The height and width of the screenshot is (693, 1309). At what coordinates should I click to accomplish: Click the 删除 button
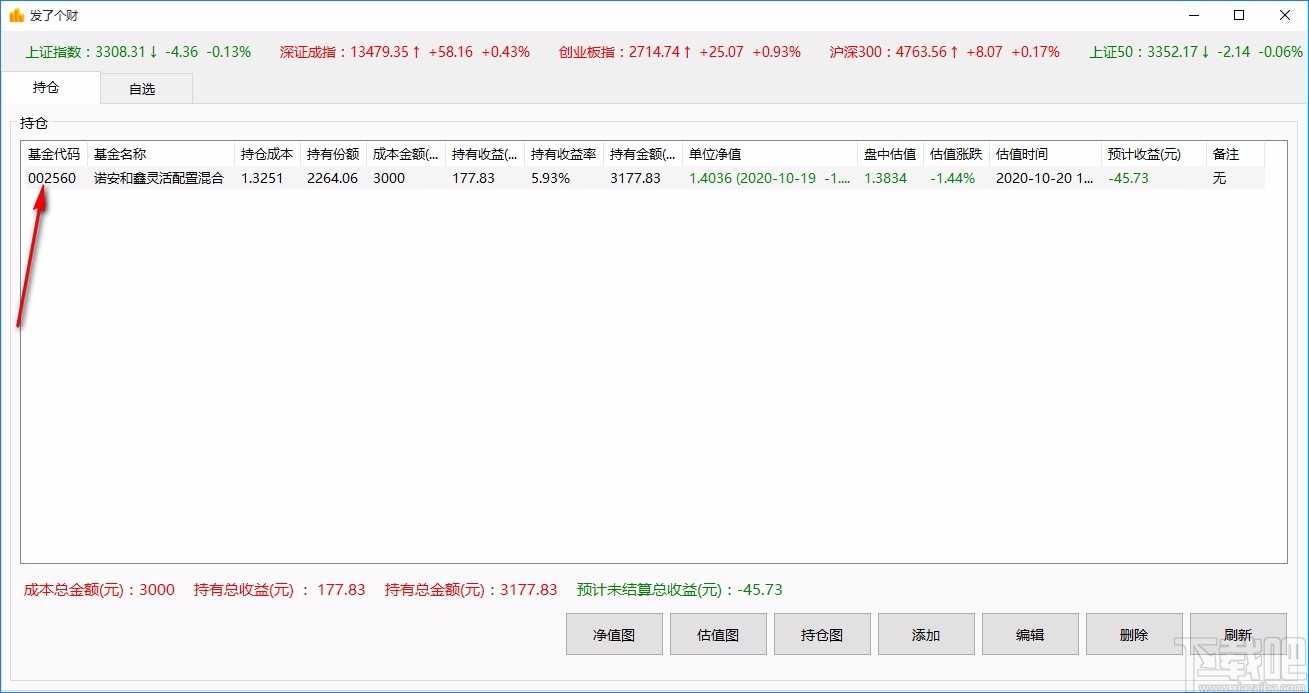point(1133,633)
